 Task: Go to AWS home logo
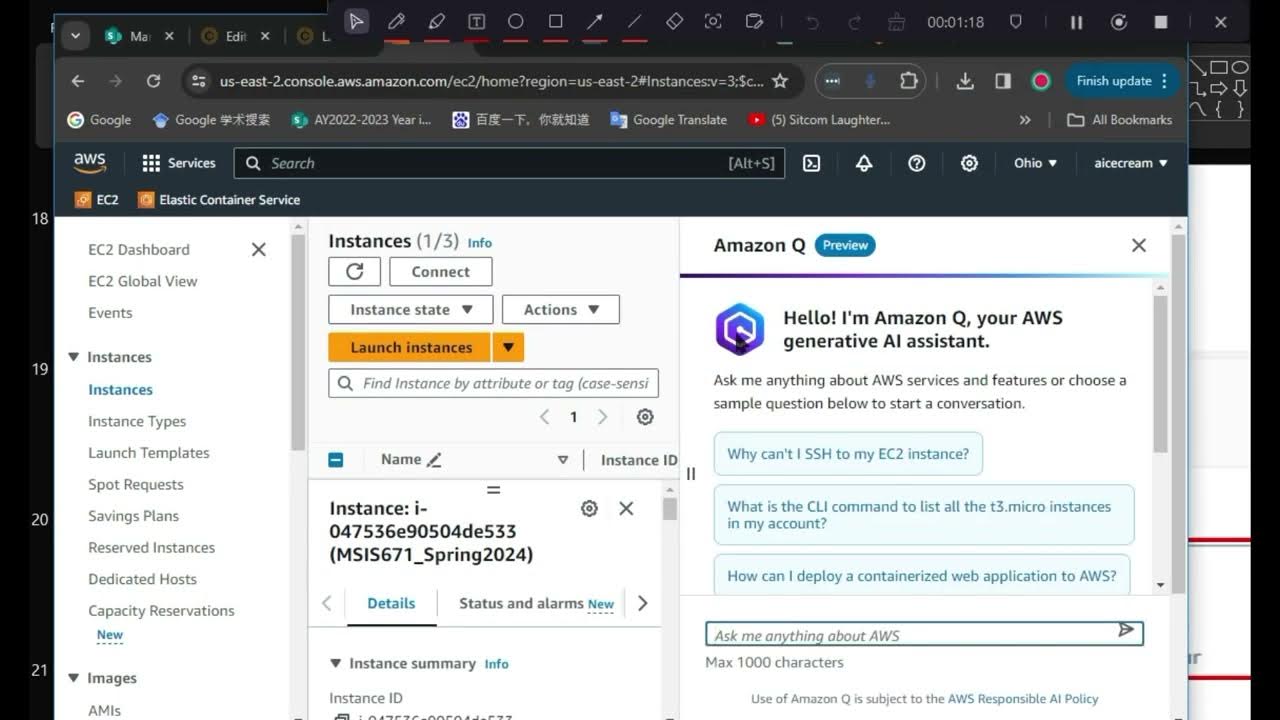pos(90,162)
